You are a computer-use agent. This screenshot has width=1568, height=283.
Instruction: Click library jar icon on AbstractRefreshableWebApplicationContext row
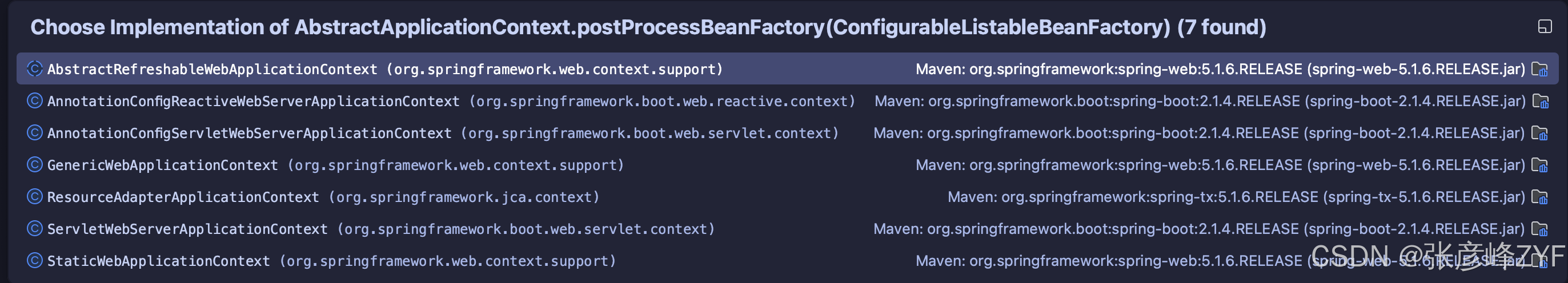(1539, 70)
